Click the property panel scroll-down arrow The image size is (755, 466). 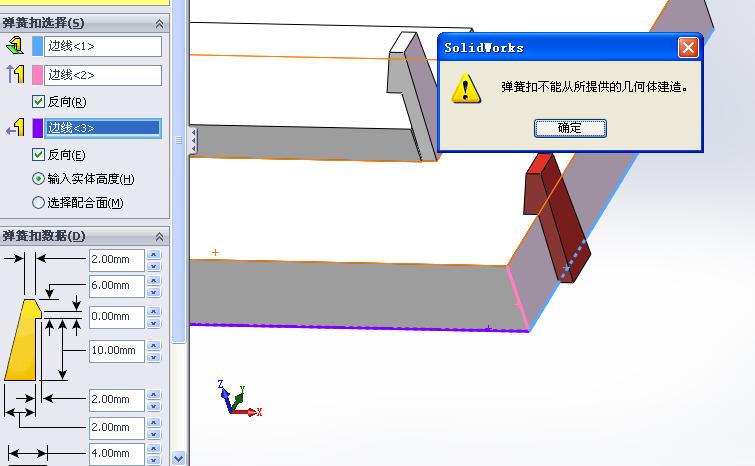(x=178, y=458)
